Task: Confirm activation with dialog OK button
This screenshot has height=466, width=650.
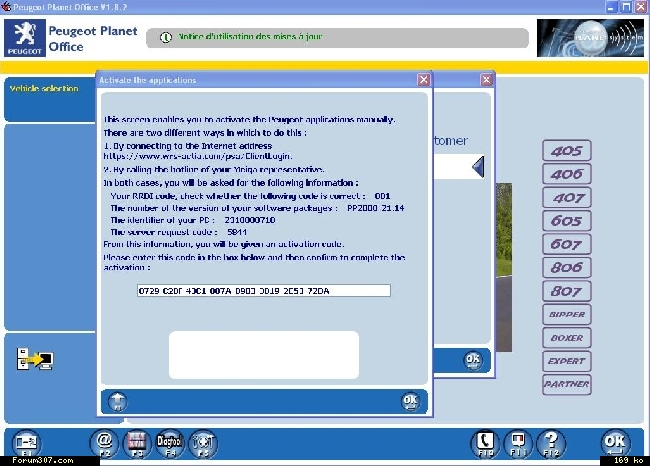Action: click(410, 401)
